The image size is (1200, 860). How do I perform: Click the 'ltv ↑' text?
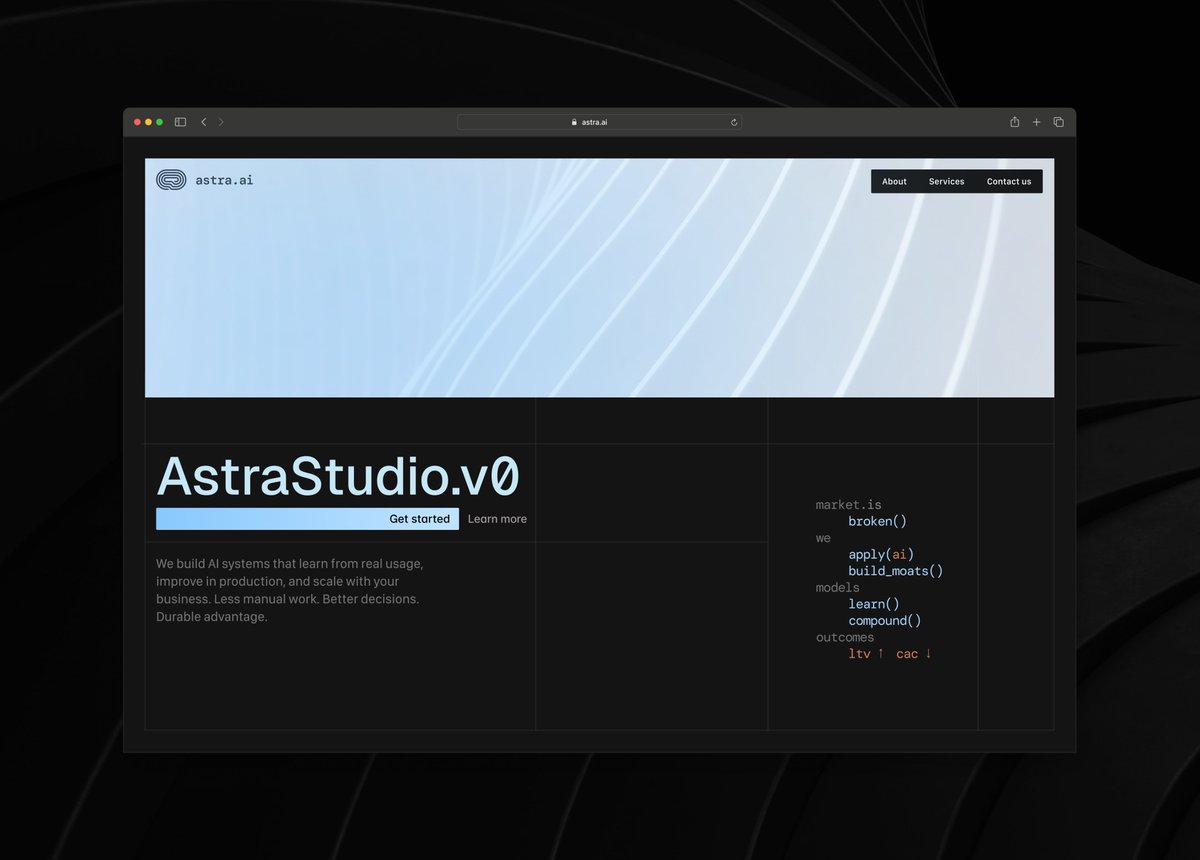coord(866,654)
